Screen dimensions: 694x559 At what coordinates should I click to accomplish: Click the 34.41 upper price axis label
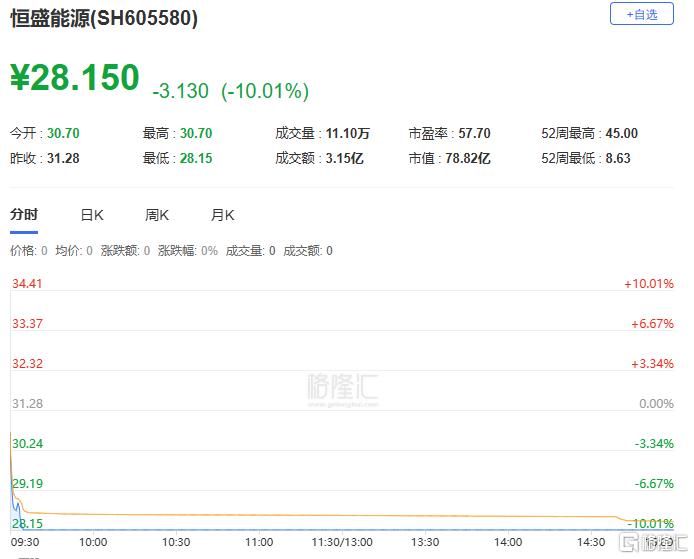click(x=26, y=284)
